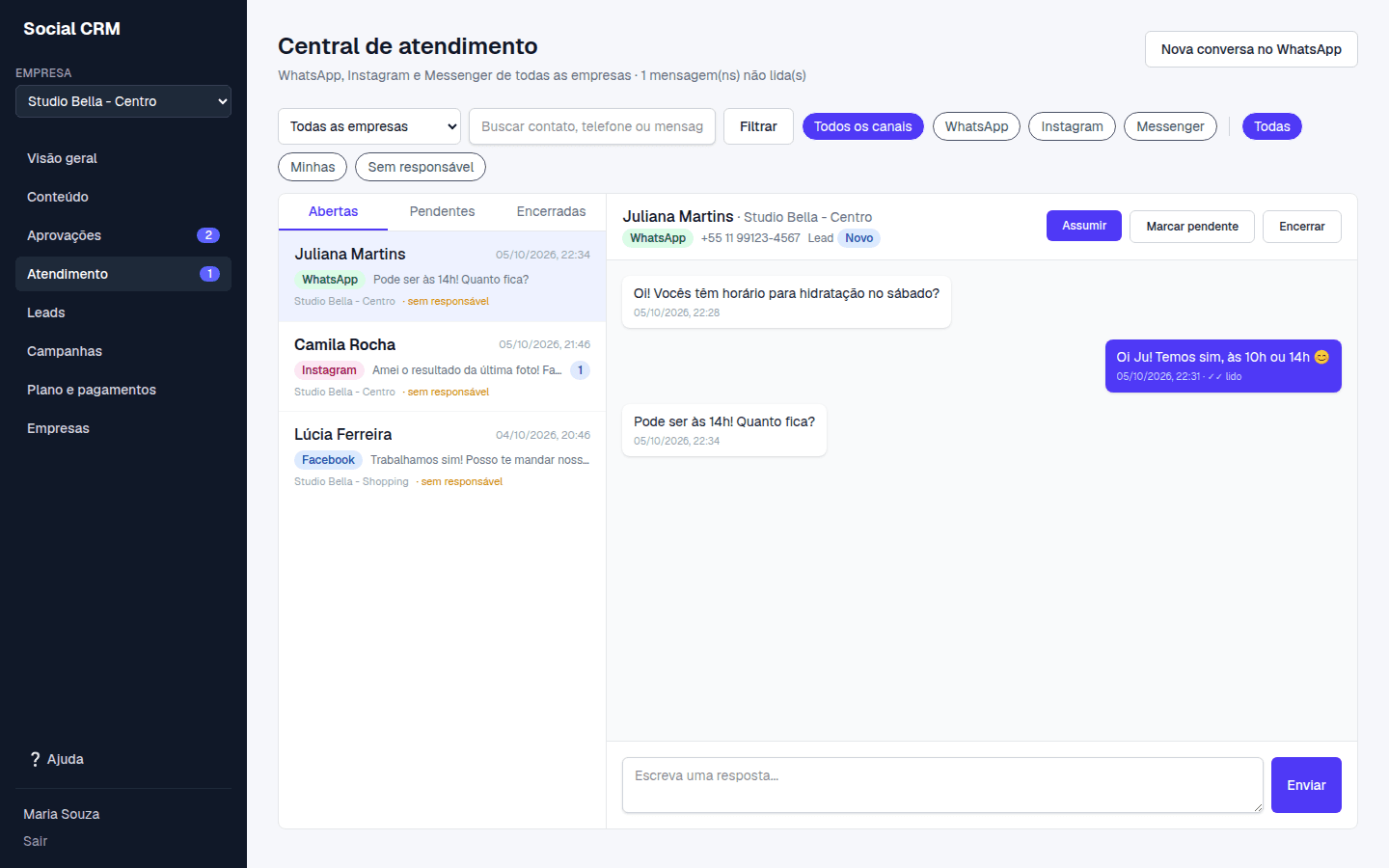Open the Camila Rocha conversation
Screen dimensions: 1389x868
(x=442, y=367)
